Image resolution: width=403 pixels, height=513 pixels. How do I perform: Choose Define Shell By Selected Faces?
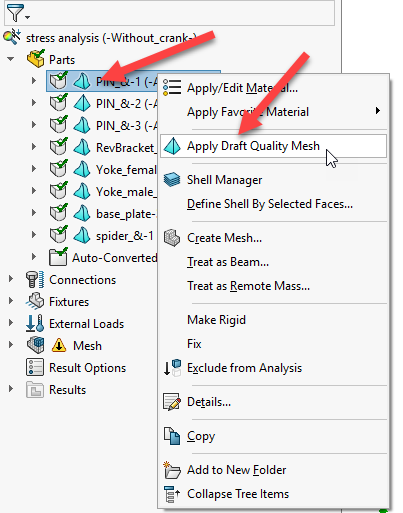click(x=273, y=204)
